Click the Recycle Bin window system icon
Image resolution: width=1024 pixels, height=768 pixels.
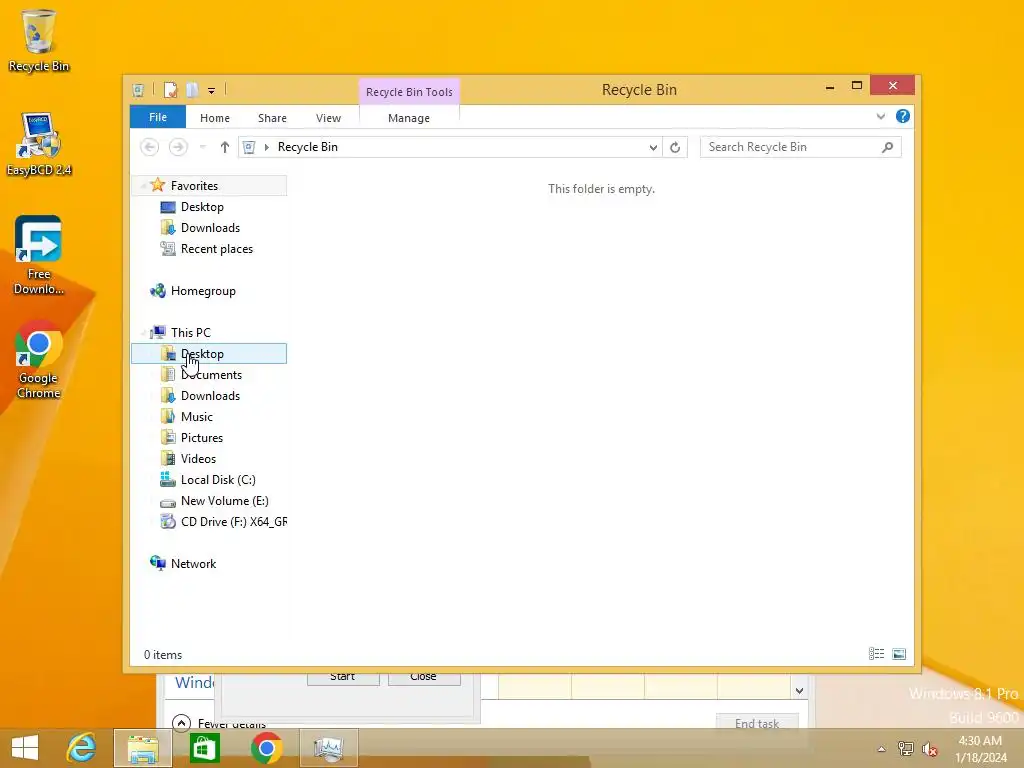(x=138, y=90)
